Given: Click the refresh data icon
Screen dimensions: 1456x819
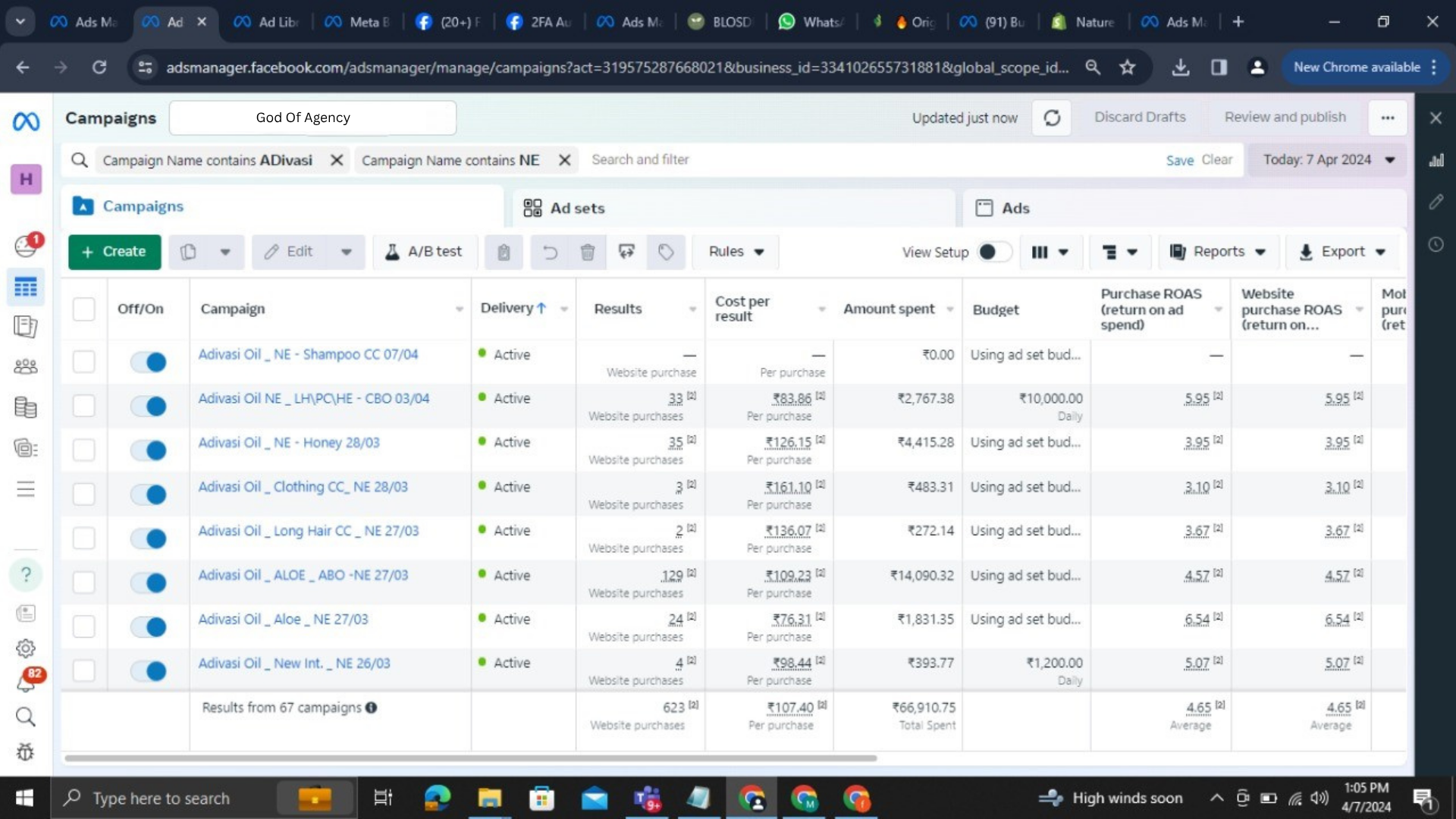Looking at the screenshot, I should coord(1052,118).
